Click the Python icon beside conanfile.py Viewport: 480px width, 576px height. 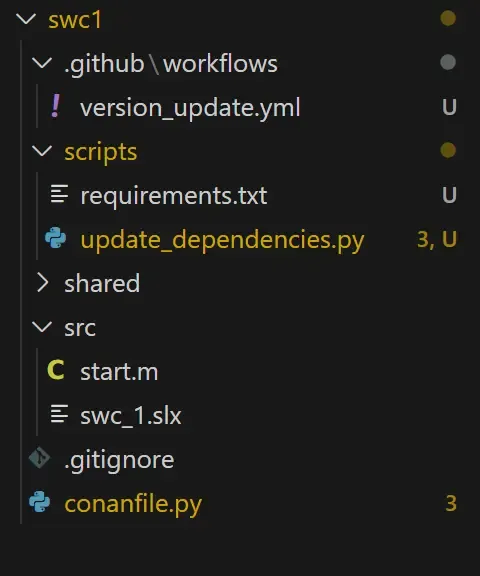point(40,502)
